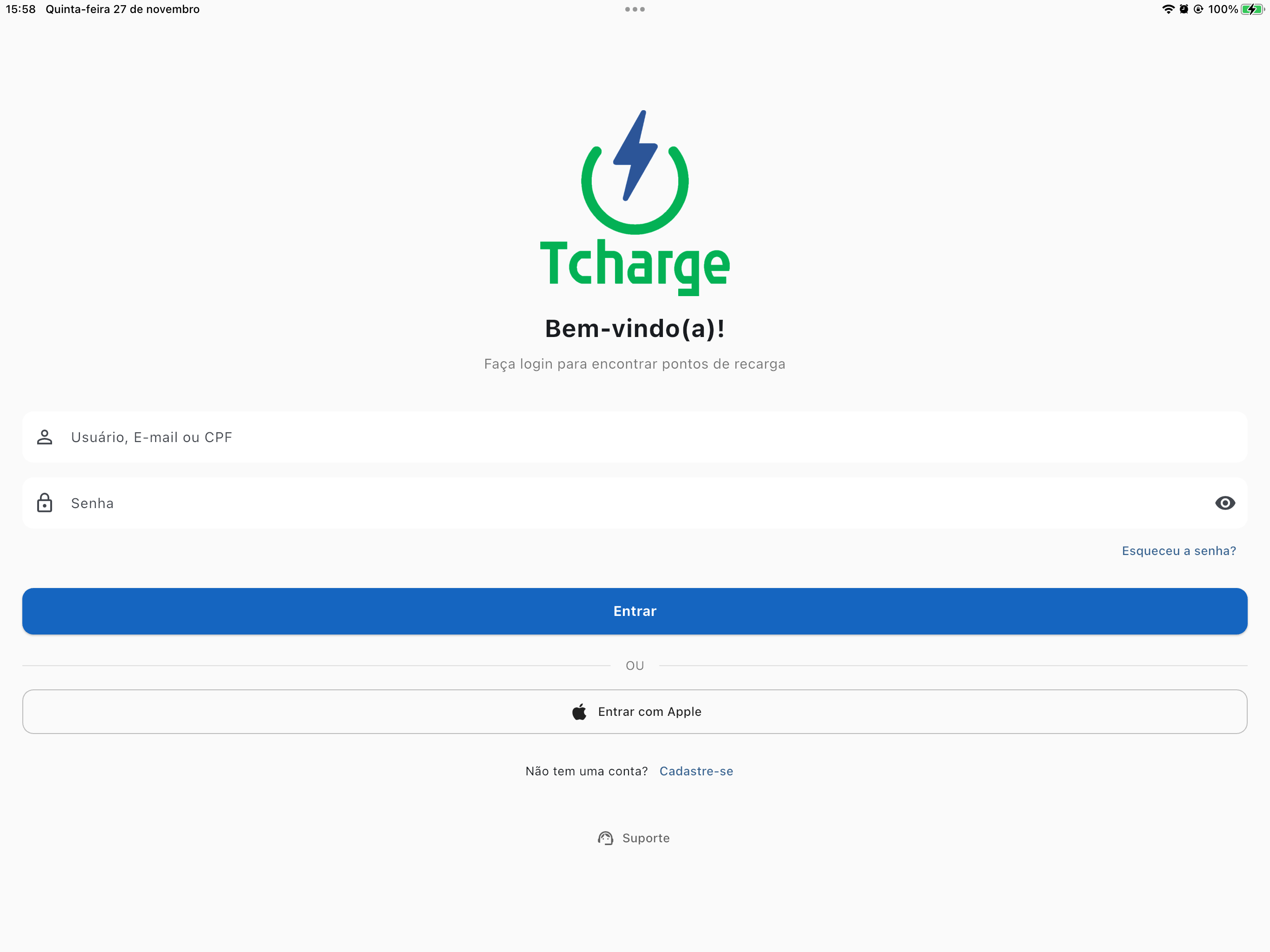
Task: Tap the Tcharge green wordmark
Action: (635, 267)
